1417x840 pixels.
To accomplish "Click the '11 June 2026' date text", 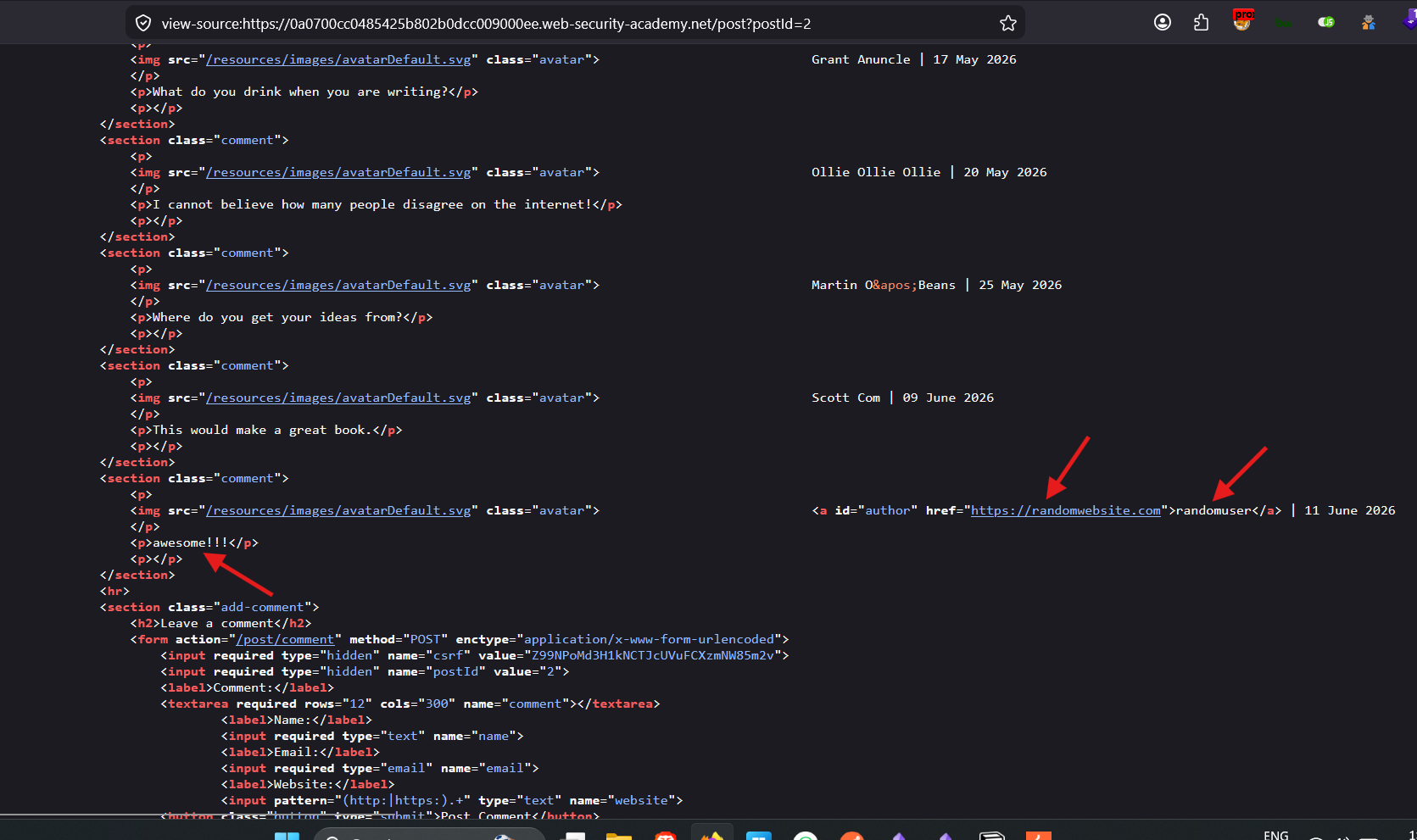I will (1350, 510).
